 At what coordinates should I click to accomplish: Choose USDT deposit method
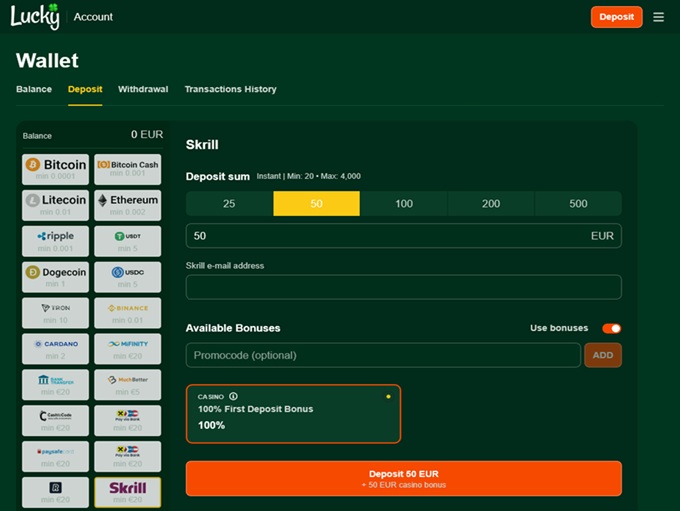127,240
